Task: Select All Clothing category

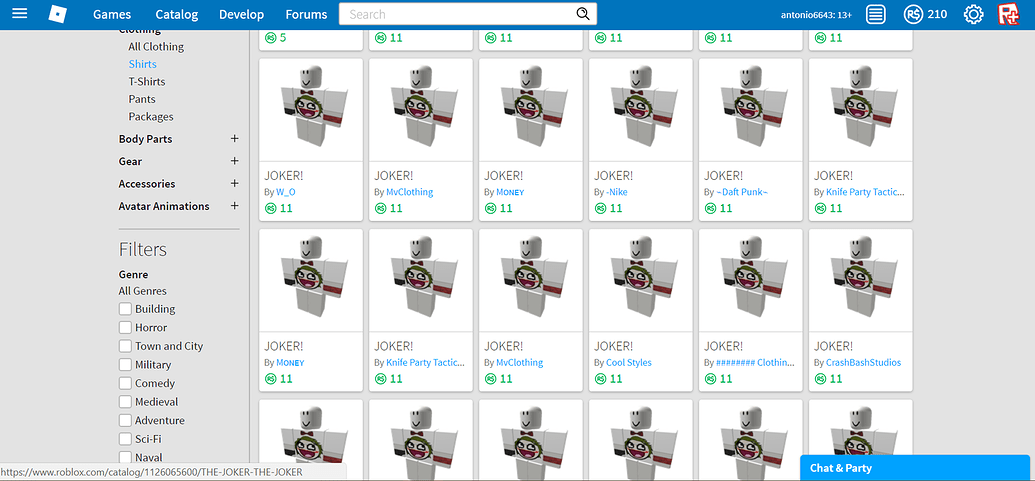Action: (x=156, y=47)
